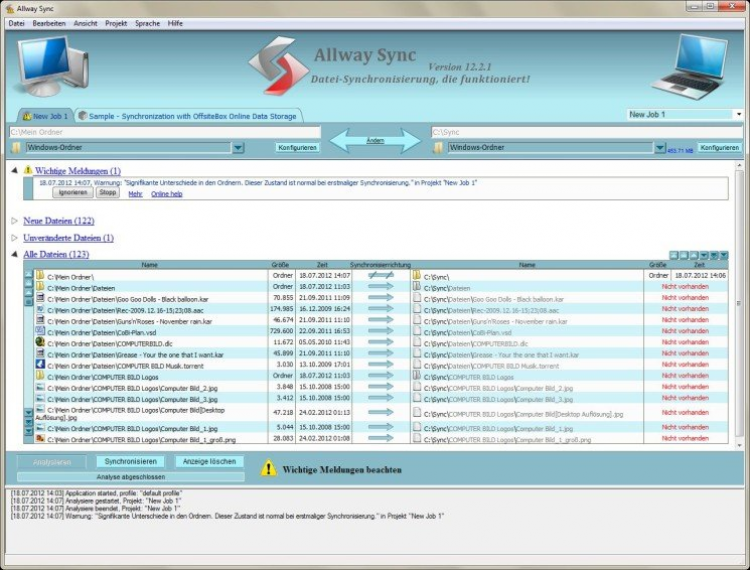Start sync with the Synchronisieren button
This screenshot has width=750, height=570.
131,461
